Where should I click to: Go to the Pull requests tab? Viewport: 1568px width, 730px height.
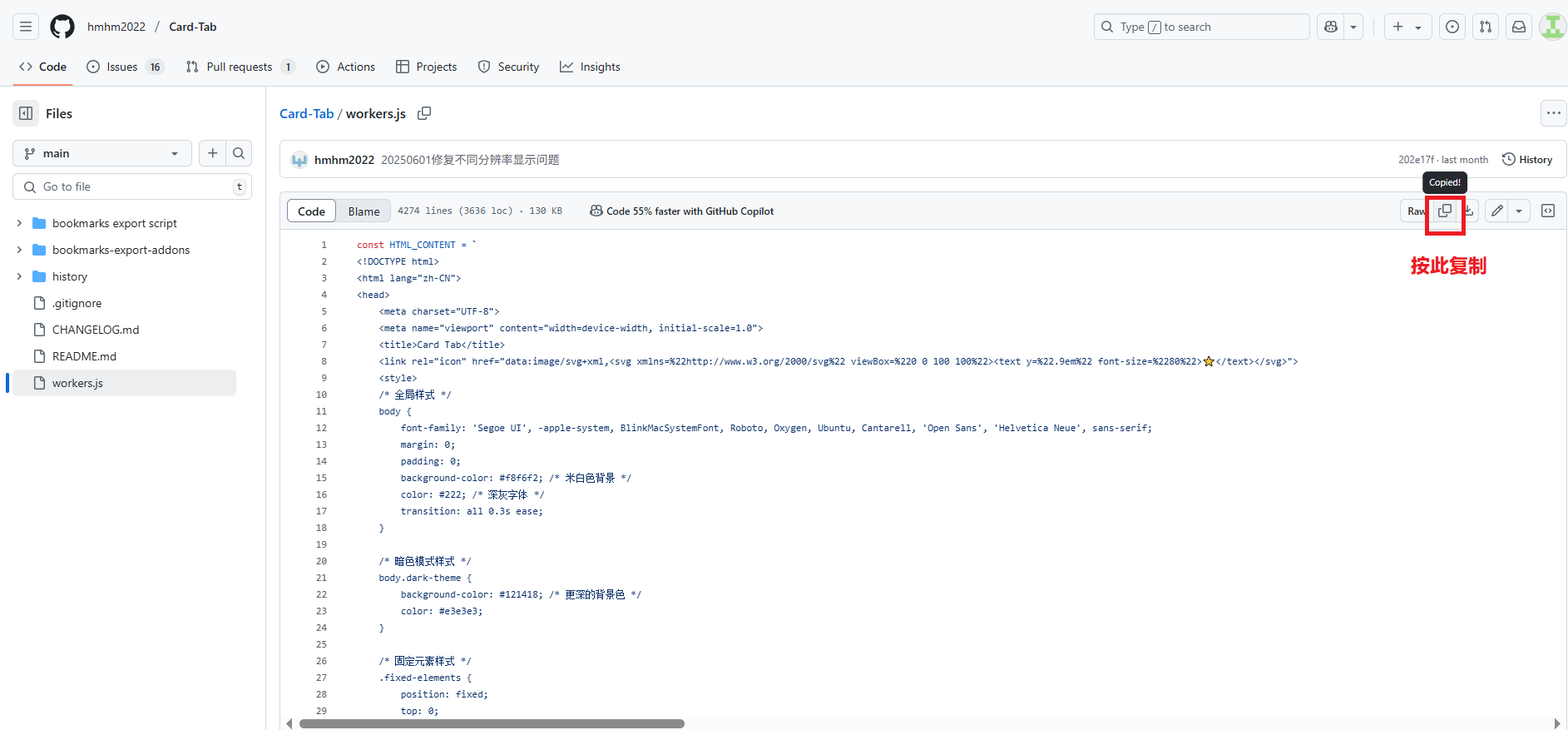[x=240, y=67]
